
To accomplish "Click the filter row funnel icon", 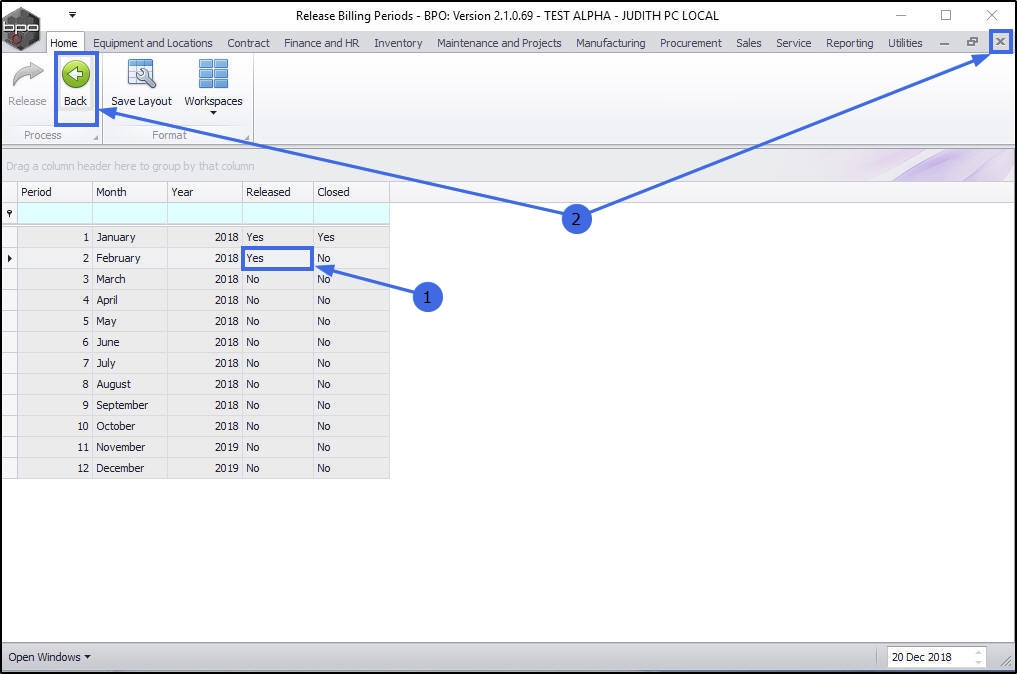I will [x=10, y=213].
